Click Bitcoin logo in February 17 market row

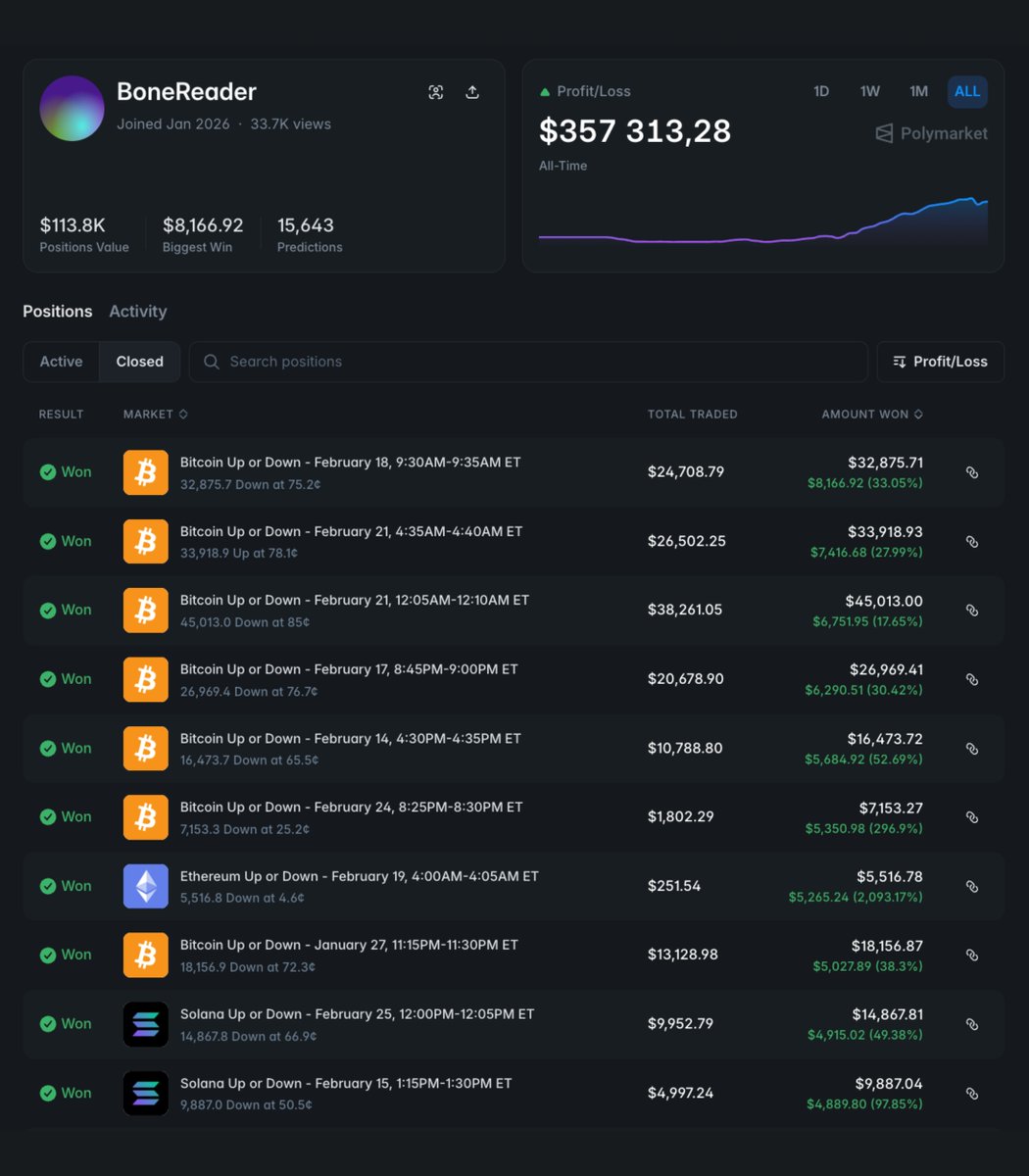146,679
